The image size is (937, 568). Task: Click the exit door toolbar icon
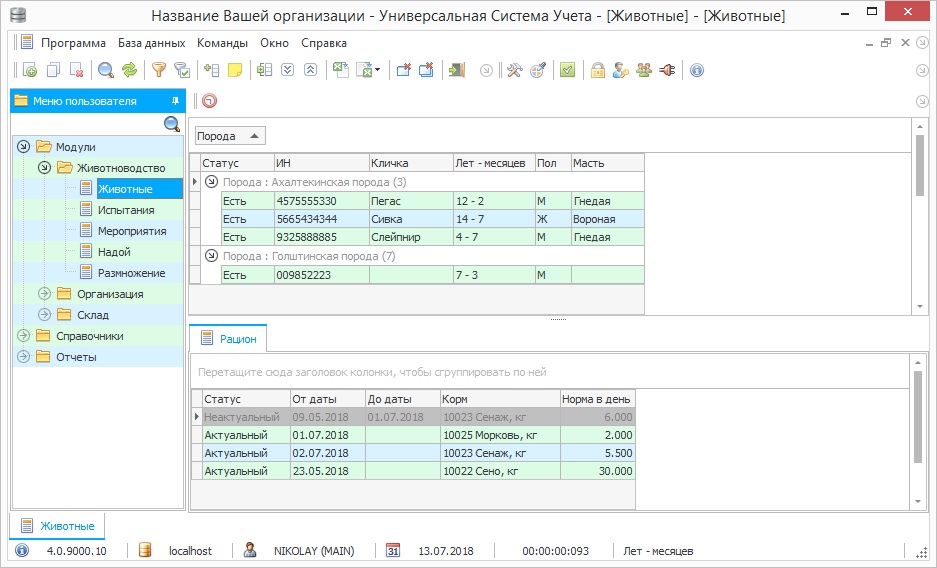click(x=457, y=70)
